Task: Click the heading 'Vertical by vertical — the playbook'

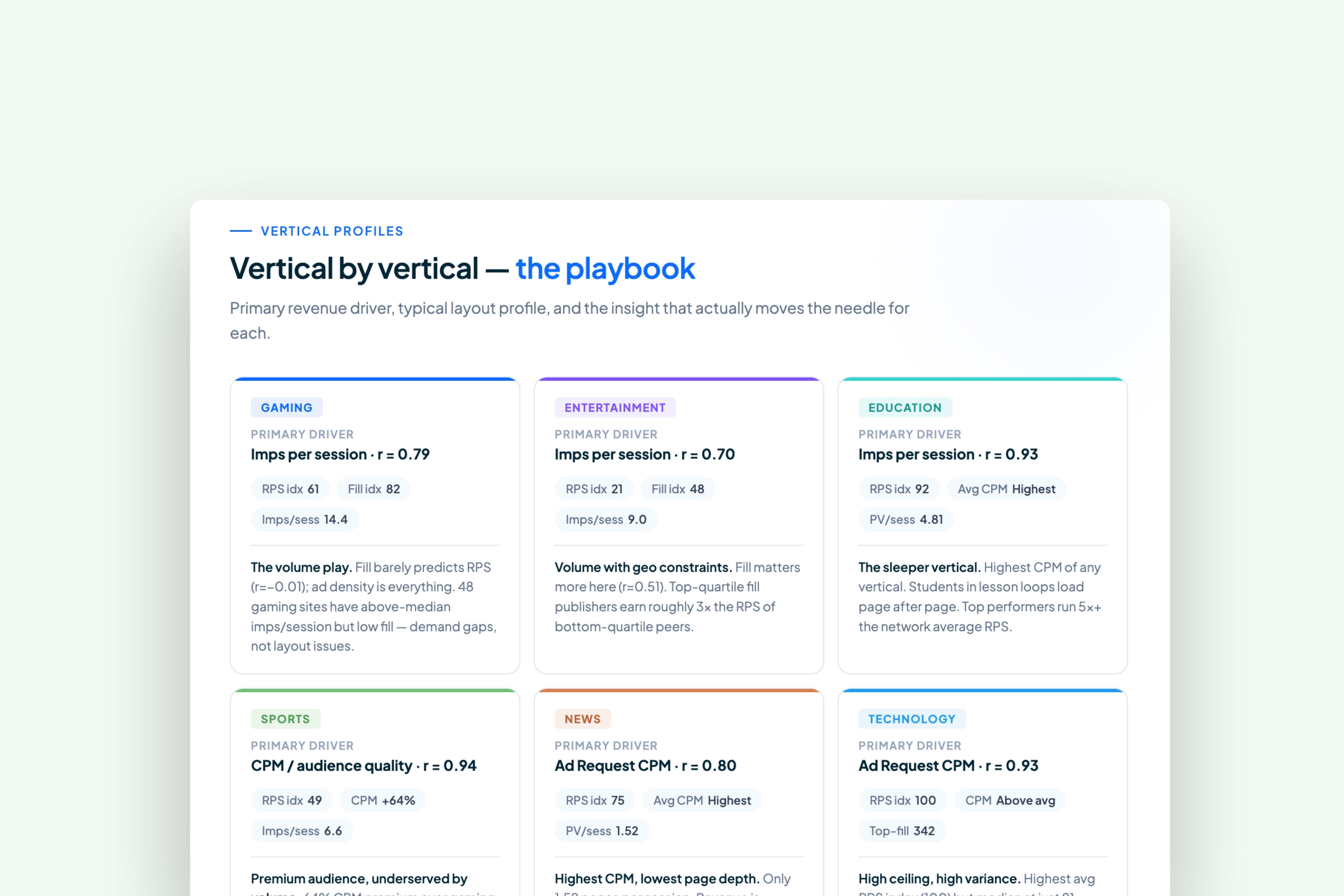Action: pos(462,269)
